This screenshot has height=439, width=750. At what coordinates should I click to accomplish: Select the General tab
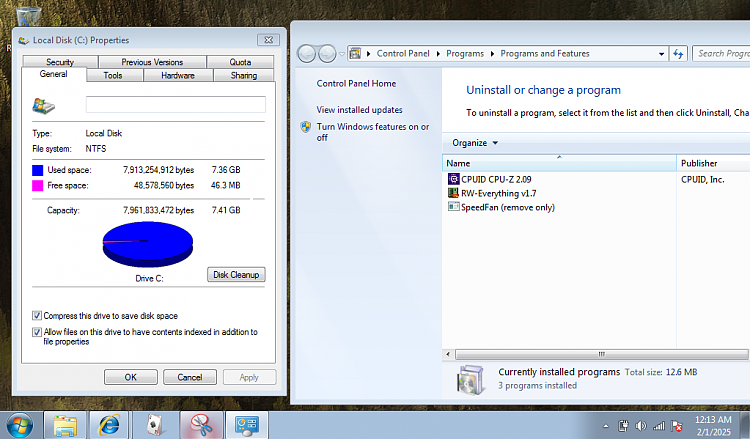point(54,74)
